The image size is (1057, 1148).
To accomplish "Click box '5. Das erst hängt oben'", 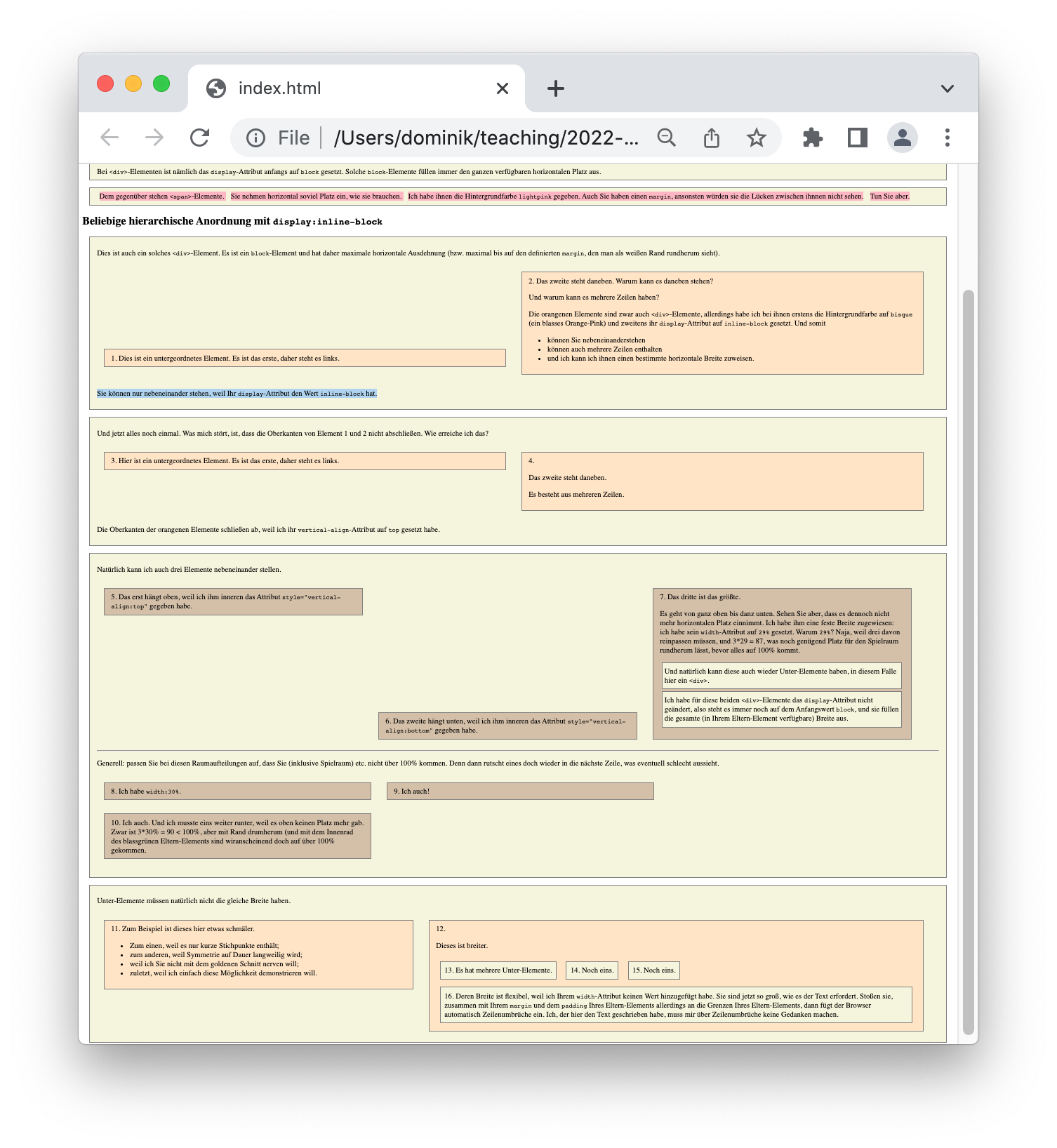I will (x=233, y=601).
